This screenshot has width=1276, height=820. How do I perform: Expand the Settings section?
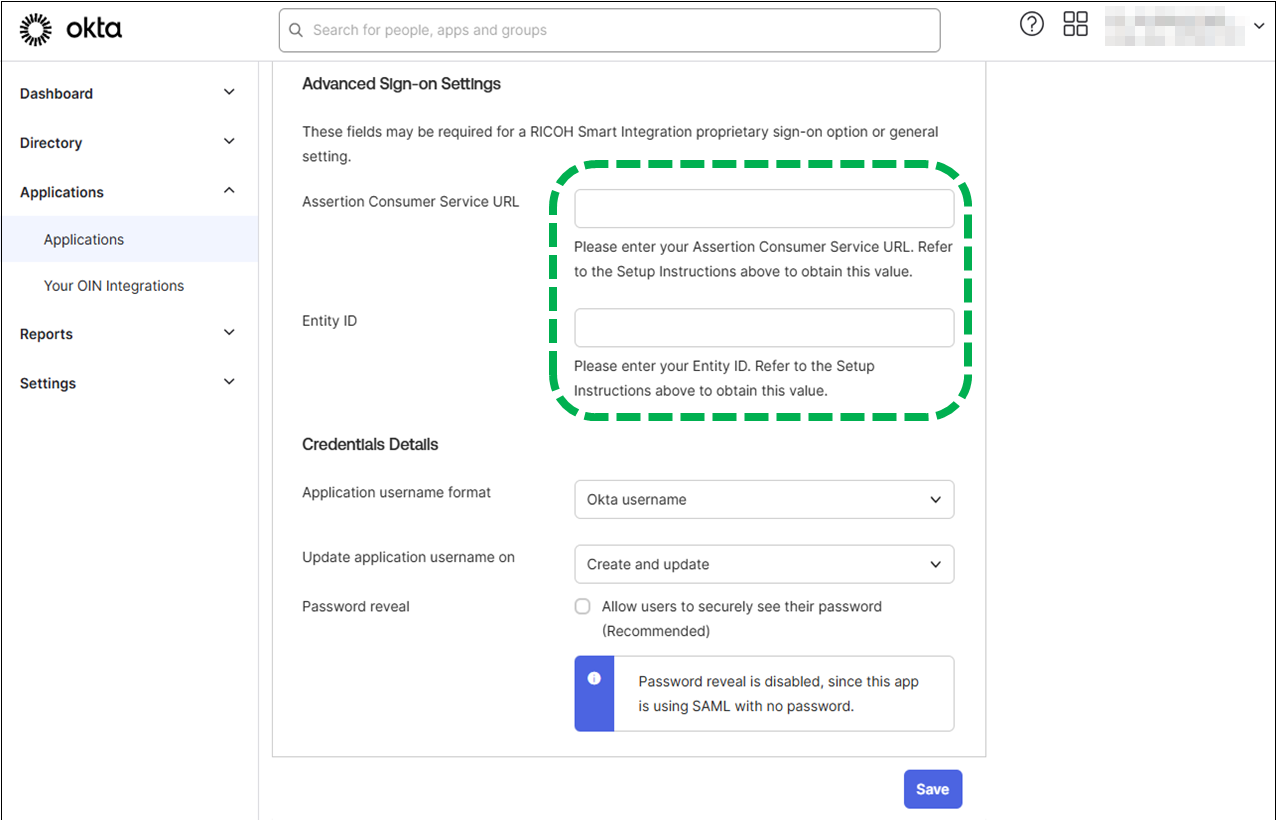[228, 382]
